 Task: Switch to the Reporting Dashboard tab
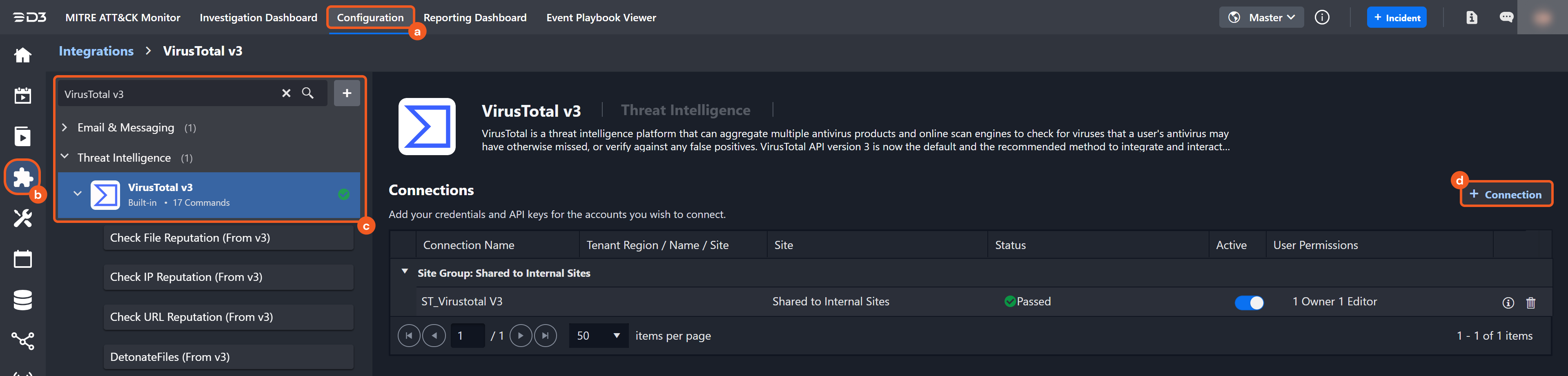coord(475,17)
